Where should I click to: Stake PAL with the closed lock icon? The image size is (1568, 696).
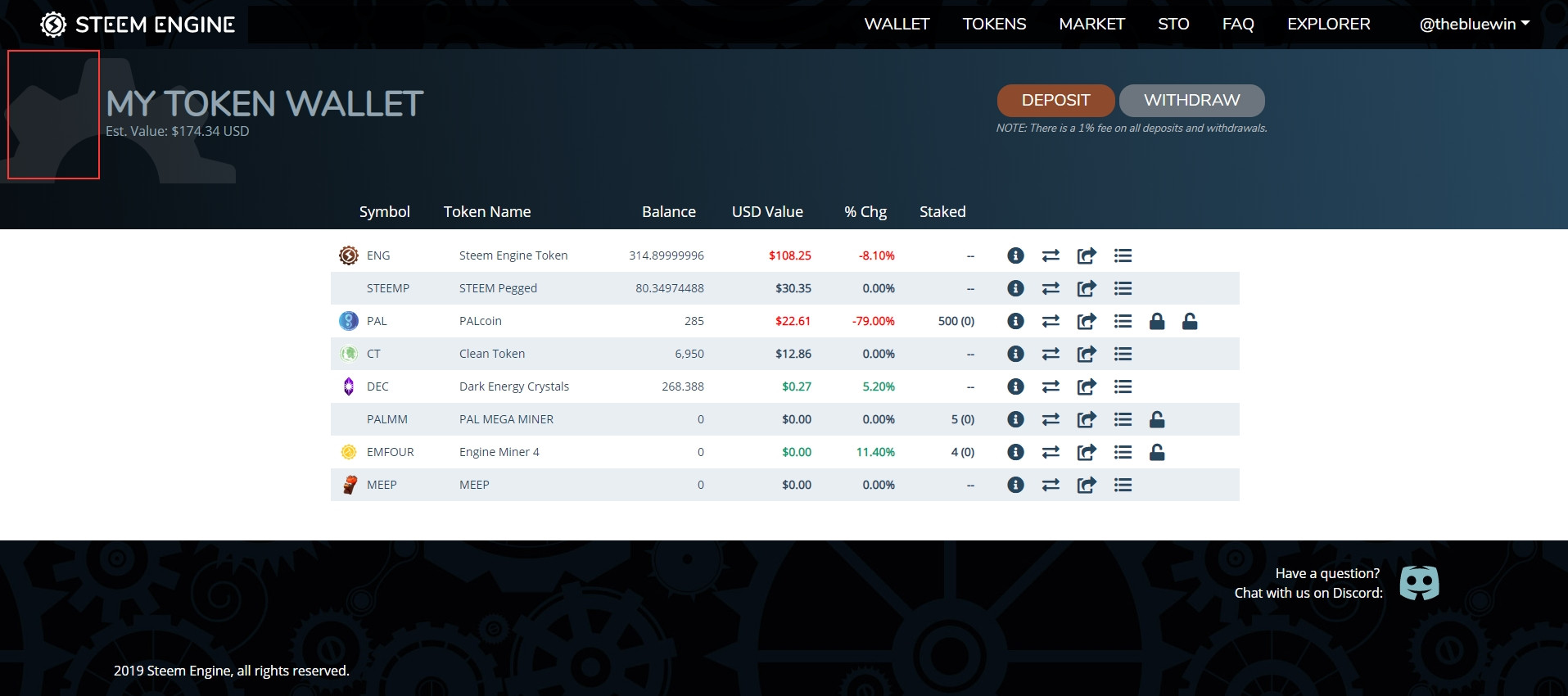(1157, 321)
